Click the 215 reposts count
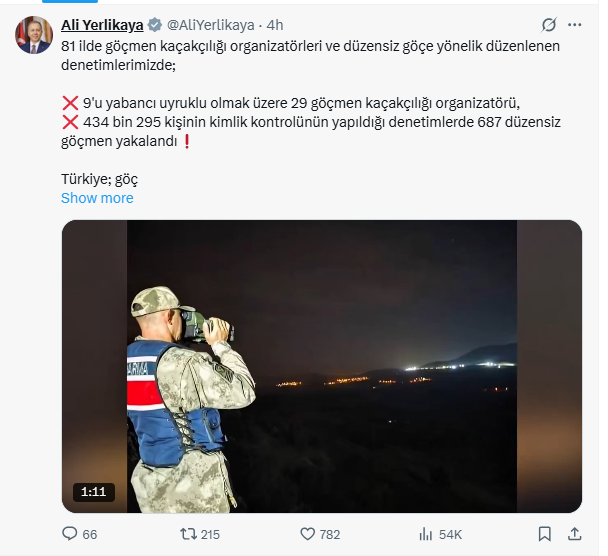This screenshot has width=608, height=556. (x=210, y=534)
